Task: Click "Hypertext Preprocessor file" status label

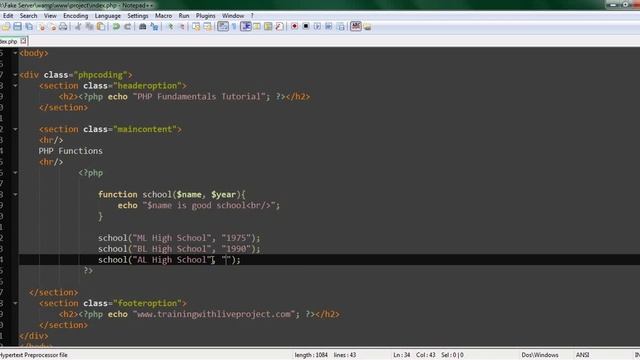Action: [x=34, y=355]
